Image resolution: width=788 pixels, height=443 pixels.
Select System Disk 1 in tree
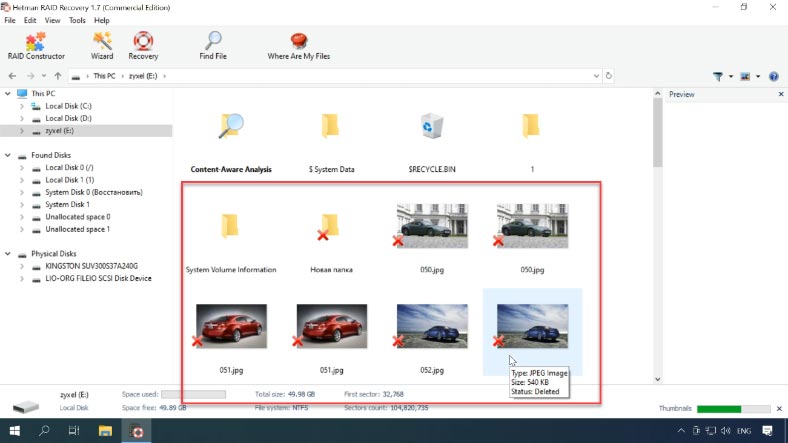pos(67,204)
